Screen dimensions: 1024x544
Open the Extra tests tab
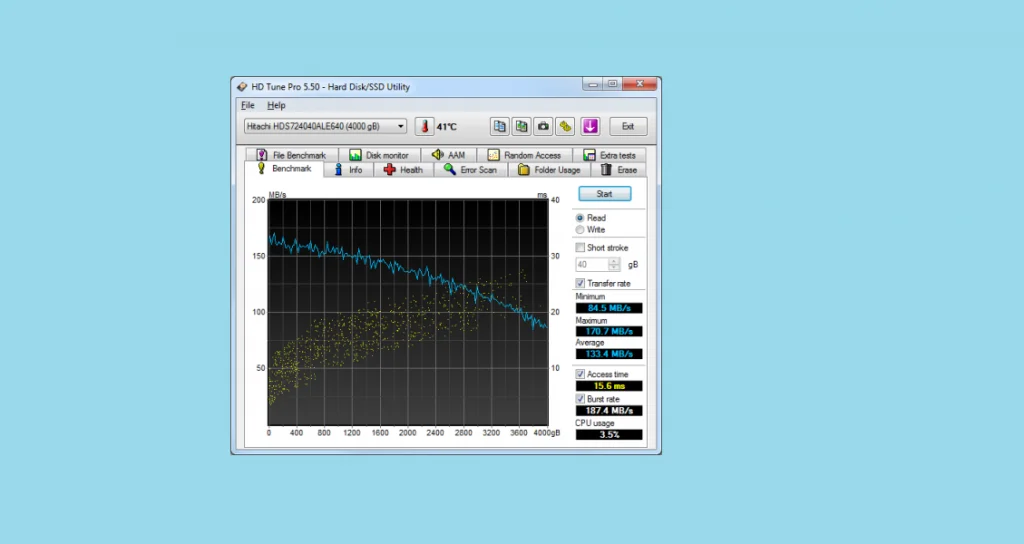coord(609,155)
